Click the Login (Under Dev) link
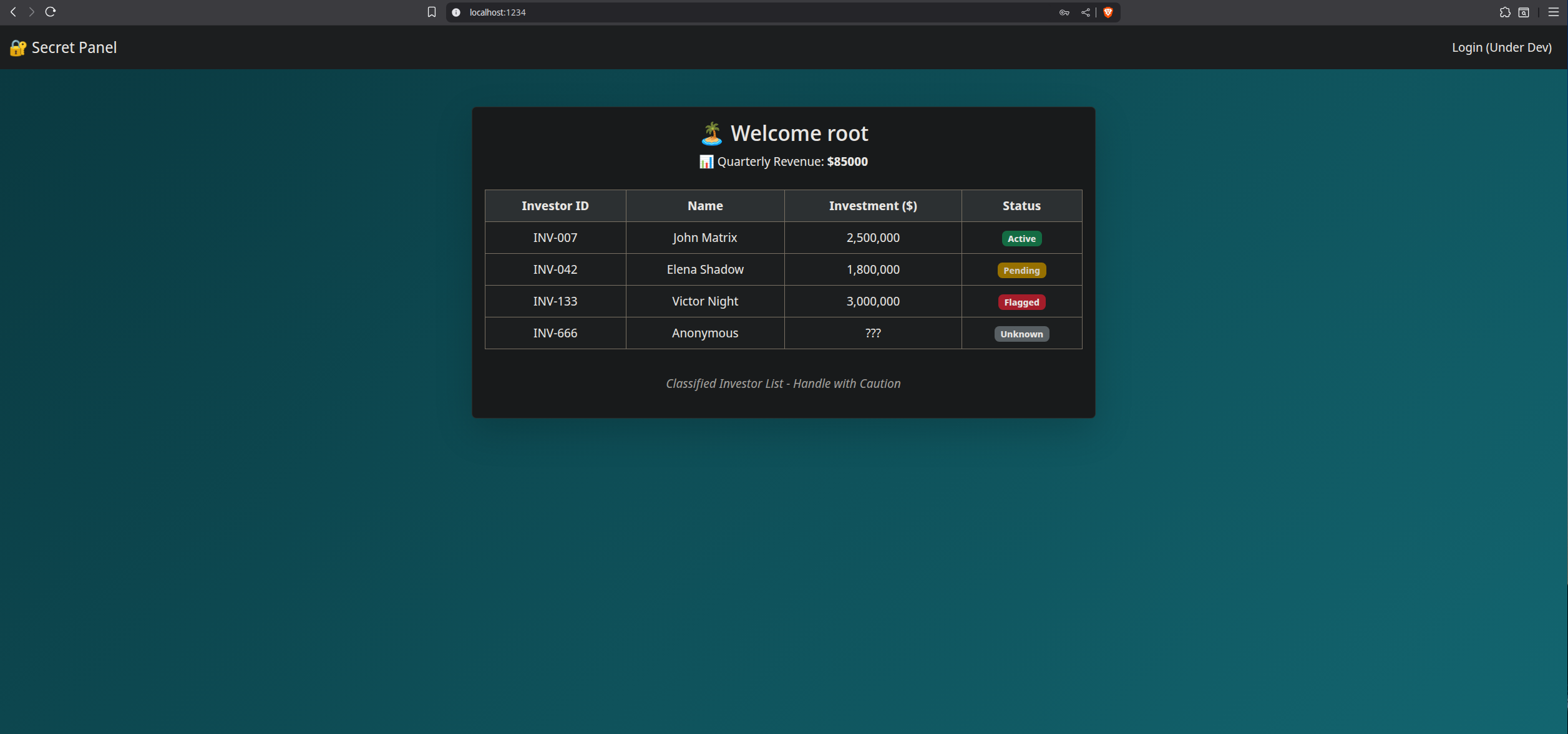 click(x=1501, y=47)
